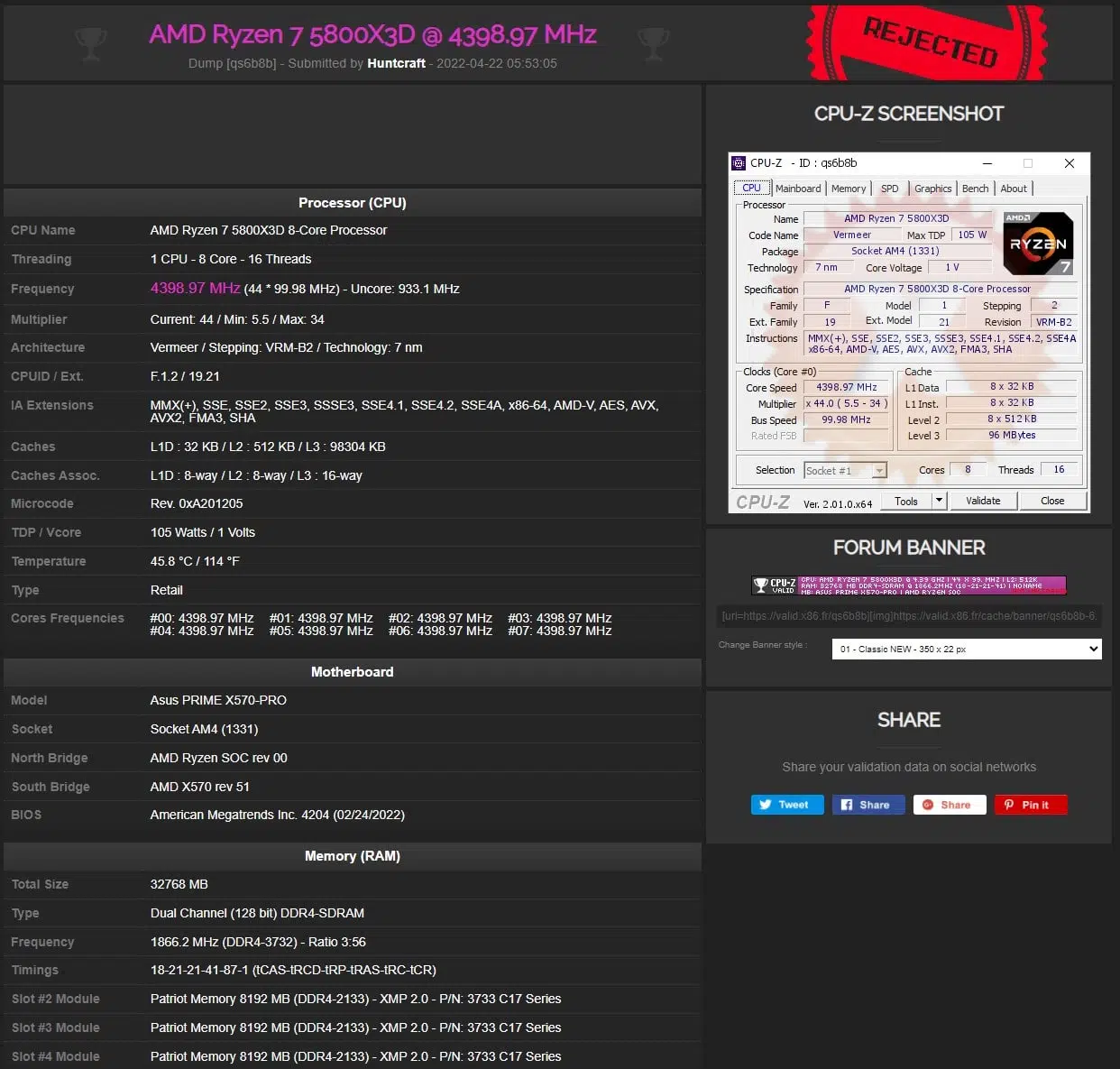Click the Slot #3 Module Patriot Memory entry

coord(355,1028)
